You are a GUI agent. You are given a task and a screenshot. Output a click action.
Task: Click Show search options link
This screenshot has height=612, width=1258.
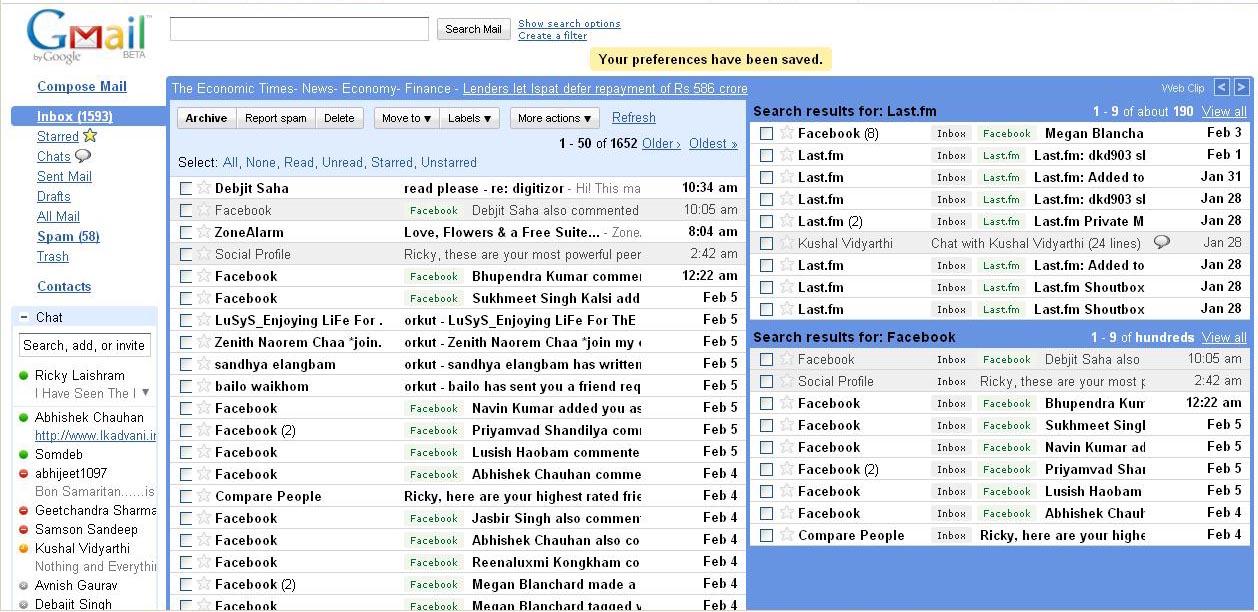(x=569, y=23)
